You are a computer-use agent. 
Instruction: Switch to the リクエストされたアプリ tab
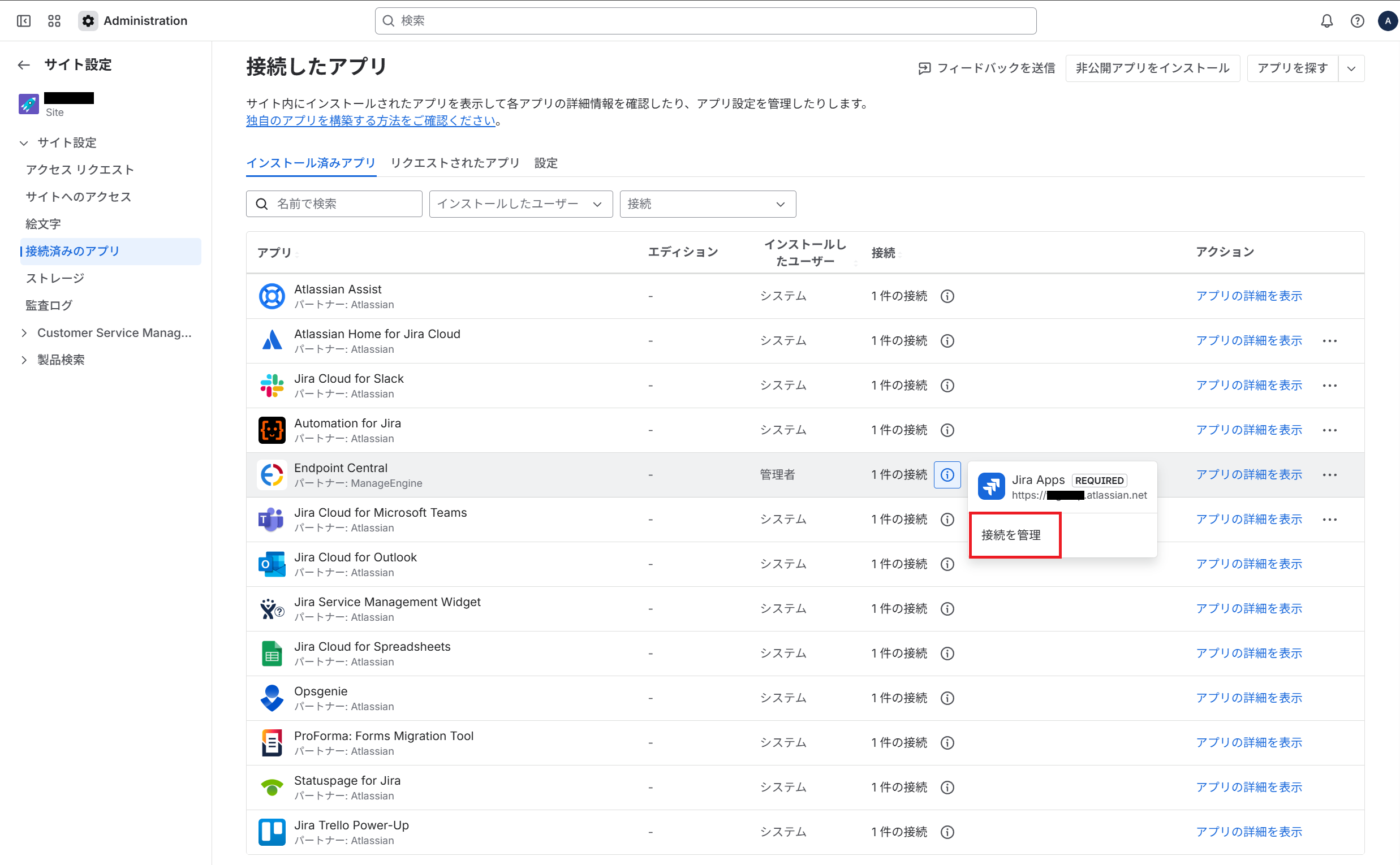(x=454, y=163)
